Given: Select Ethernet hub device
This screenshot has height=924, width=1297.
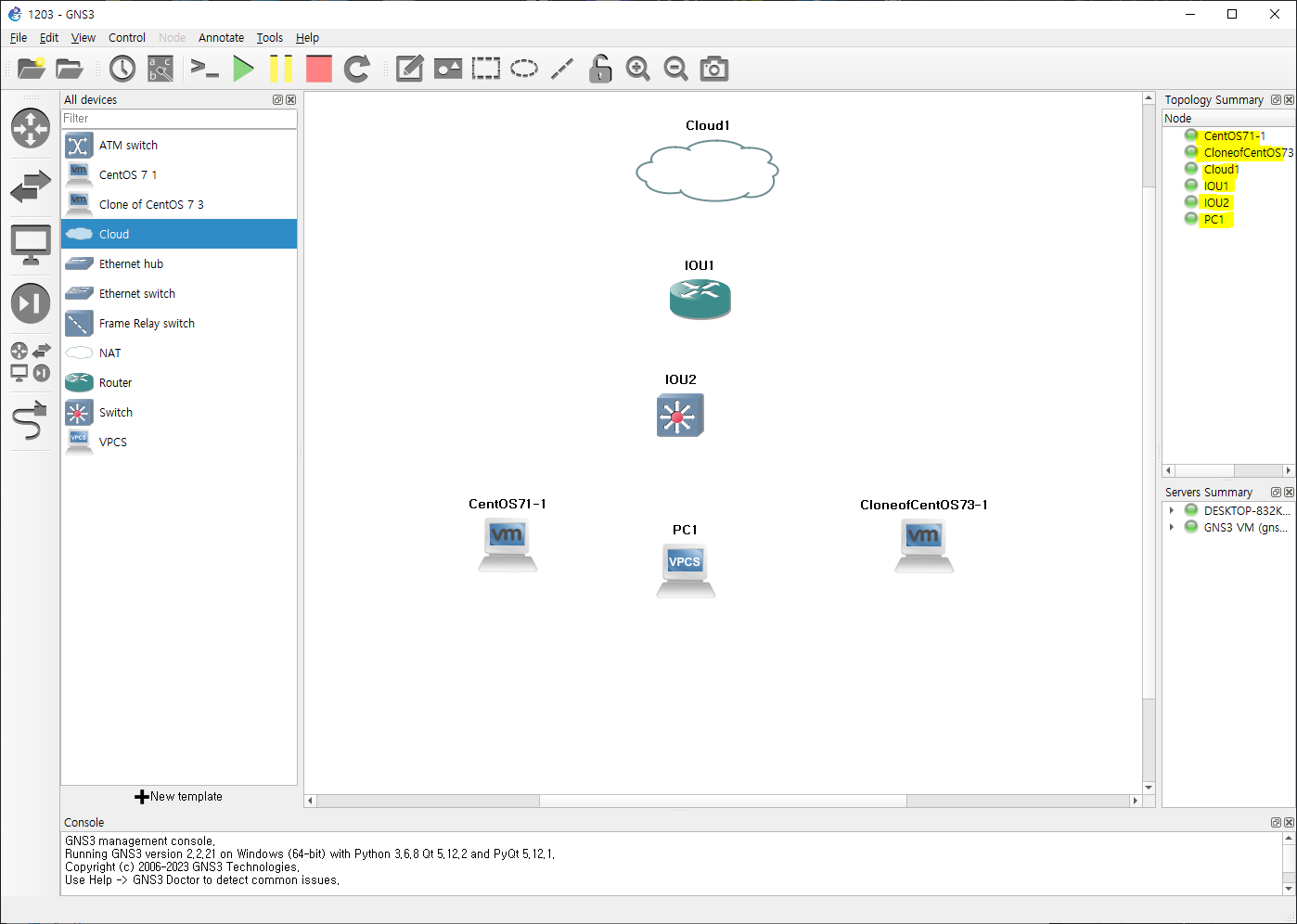Looking at the screenshot, I should coord(179,264).
